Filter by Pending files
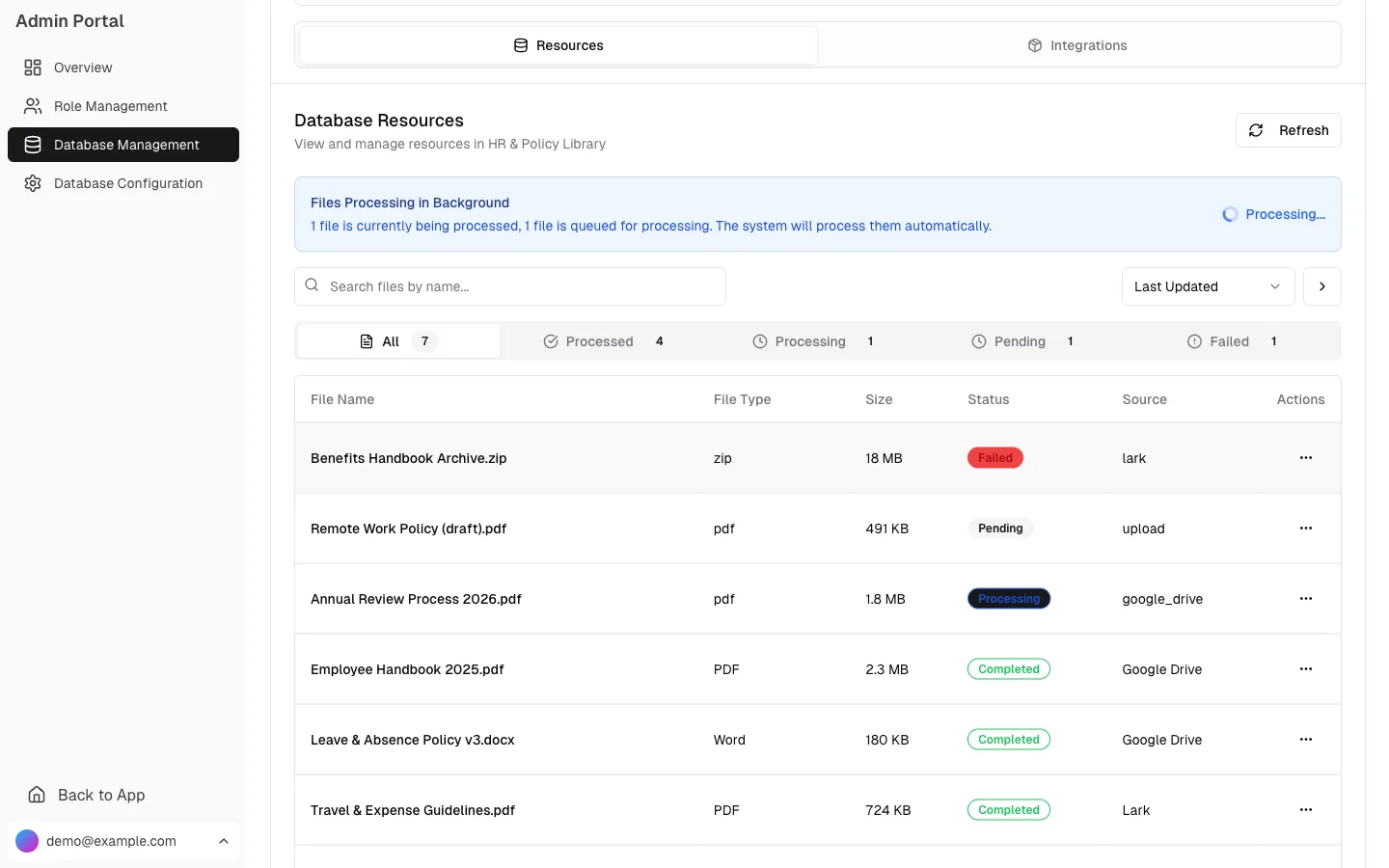 [1022, 341]
